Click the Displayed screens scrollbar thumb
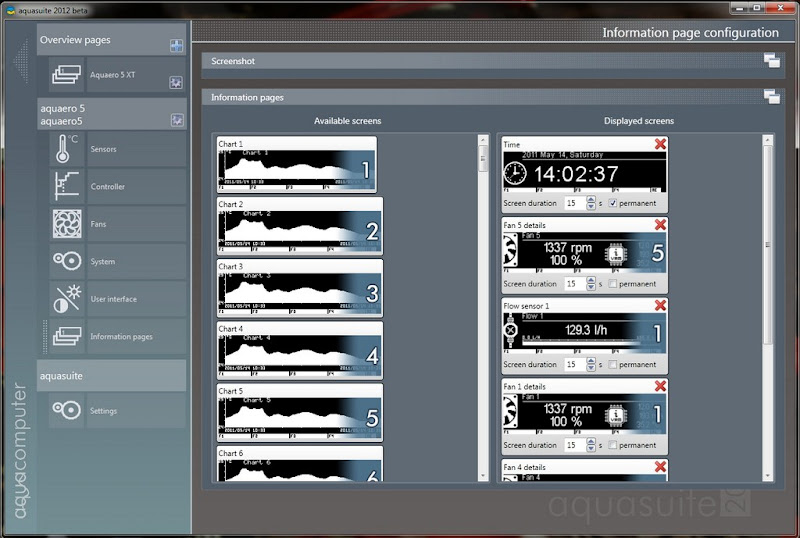 pos(768,245)
